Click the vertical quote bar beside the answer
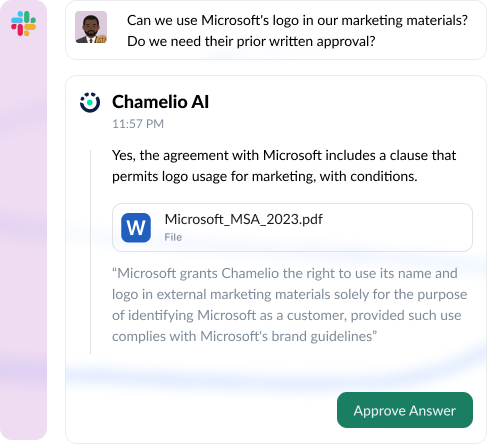This screenshot has width=487, height=444. (90, 252)
